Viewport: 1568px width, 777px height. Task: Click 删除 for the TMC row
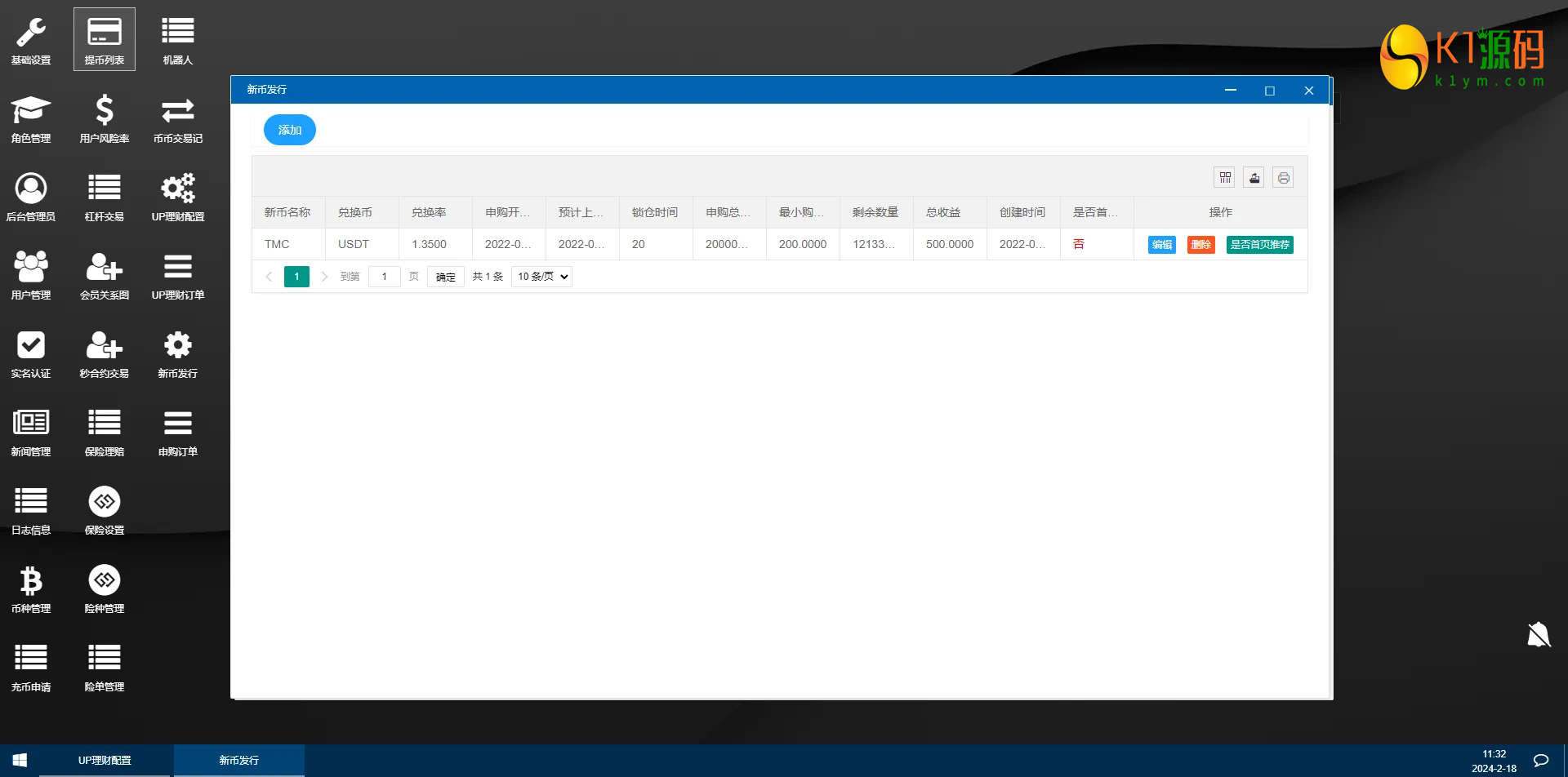1201,245
